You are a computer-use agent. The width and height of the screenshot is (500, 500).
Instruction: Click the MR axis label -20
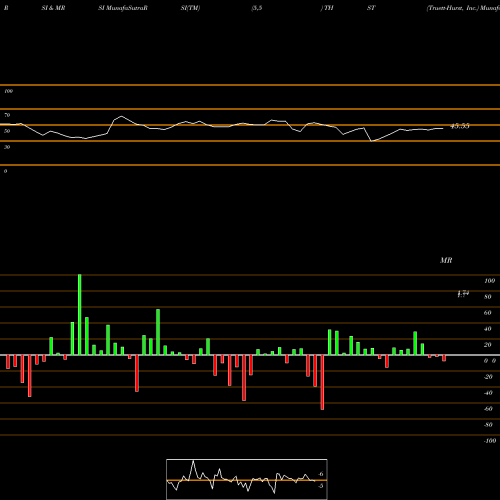tap(488, 377)
